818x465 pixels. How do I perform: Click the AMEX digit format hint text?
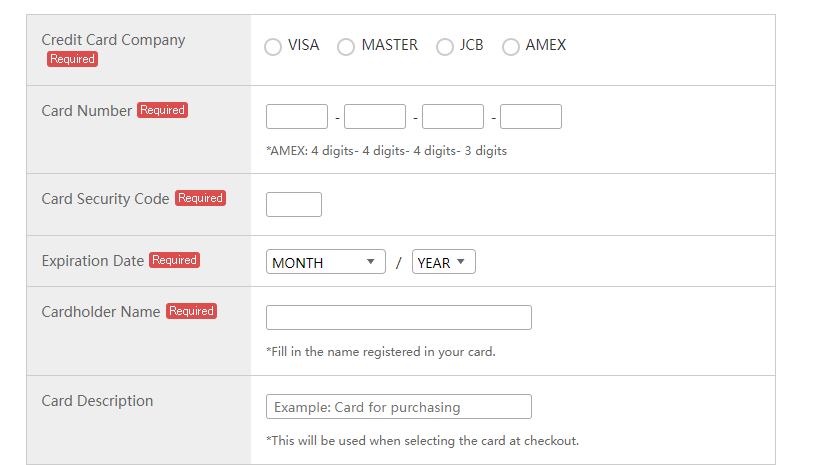(386, 151)
